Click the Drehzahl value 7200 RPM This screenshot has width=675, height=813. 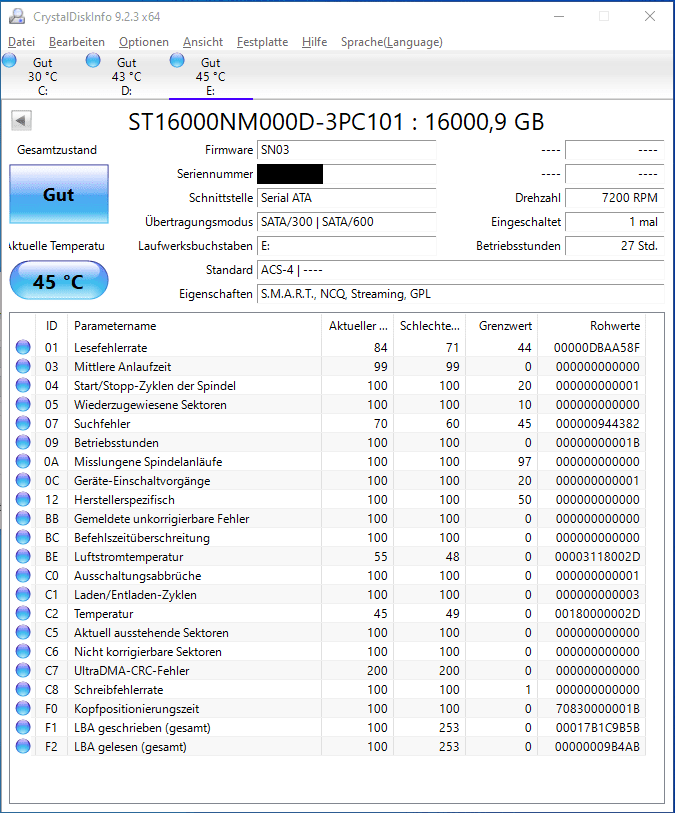[614, 198]
